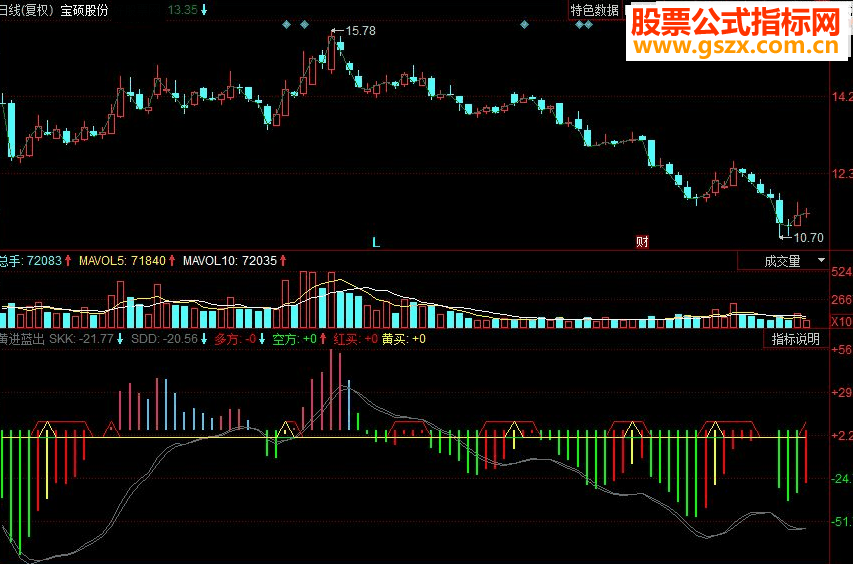This screenshot has height=564, width=853.
Task: Click the cyan 'L' marker icon
Action: pyautogui.click(x=376, y=242)
